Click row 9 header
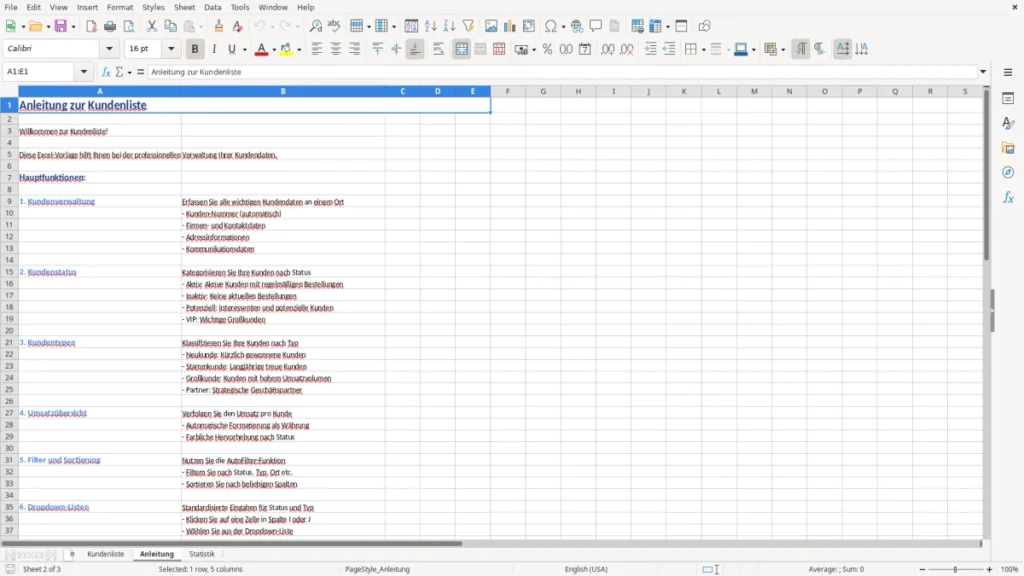This screenshot has width=1024, height=576. point(9,201)
